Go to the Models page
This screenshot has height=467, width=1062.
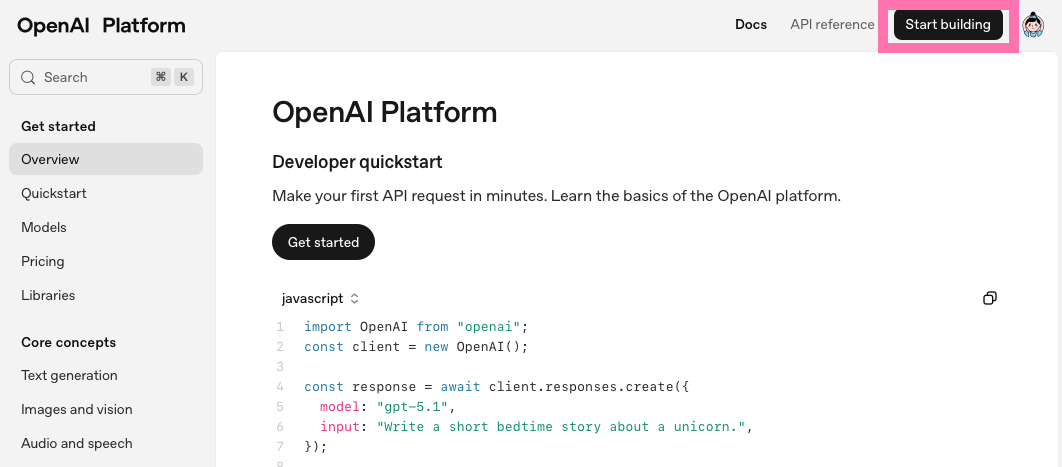(44, 227)
